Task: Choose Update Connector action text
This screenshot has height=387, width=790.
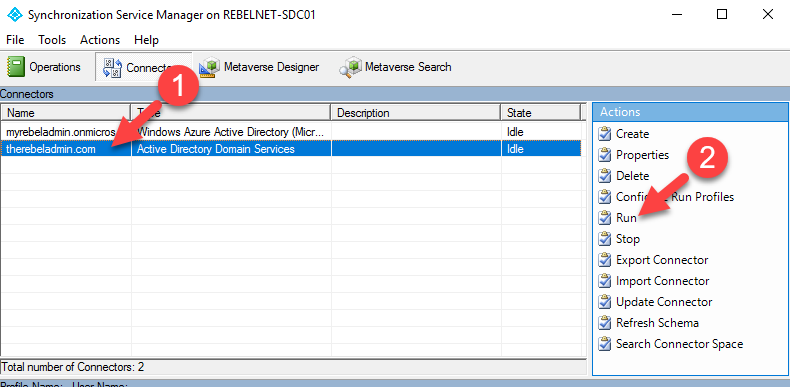Action: 664,302
